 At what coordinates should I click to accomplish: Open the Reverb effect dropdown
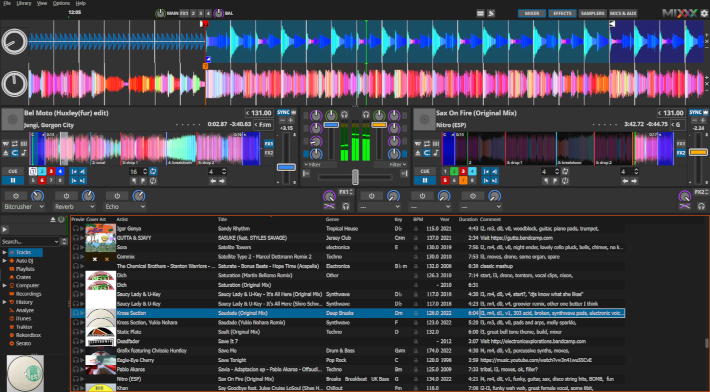click(x=74, y=206)
